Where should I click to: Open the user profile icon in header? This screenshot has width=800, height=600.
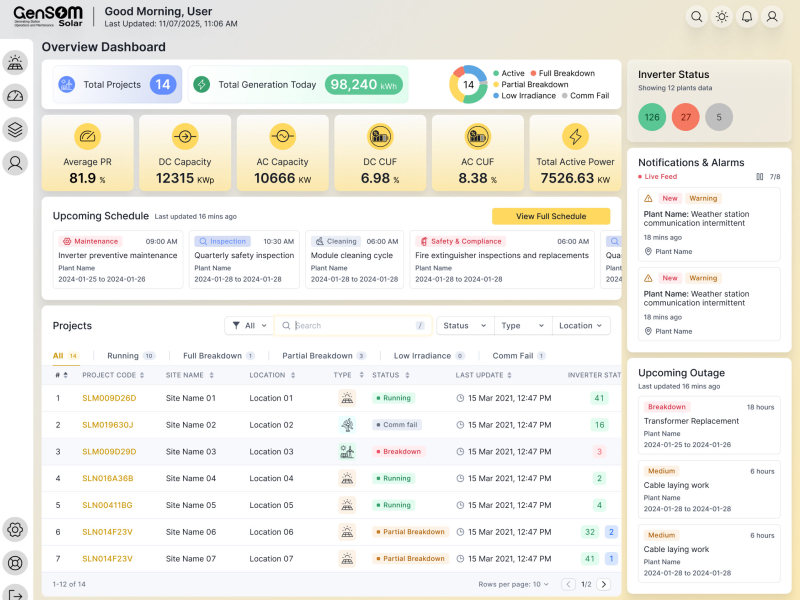[x=772, y=17]
